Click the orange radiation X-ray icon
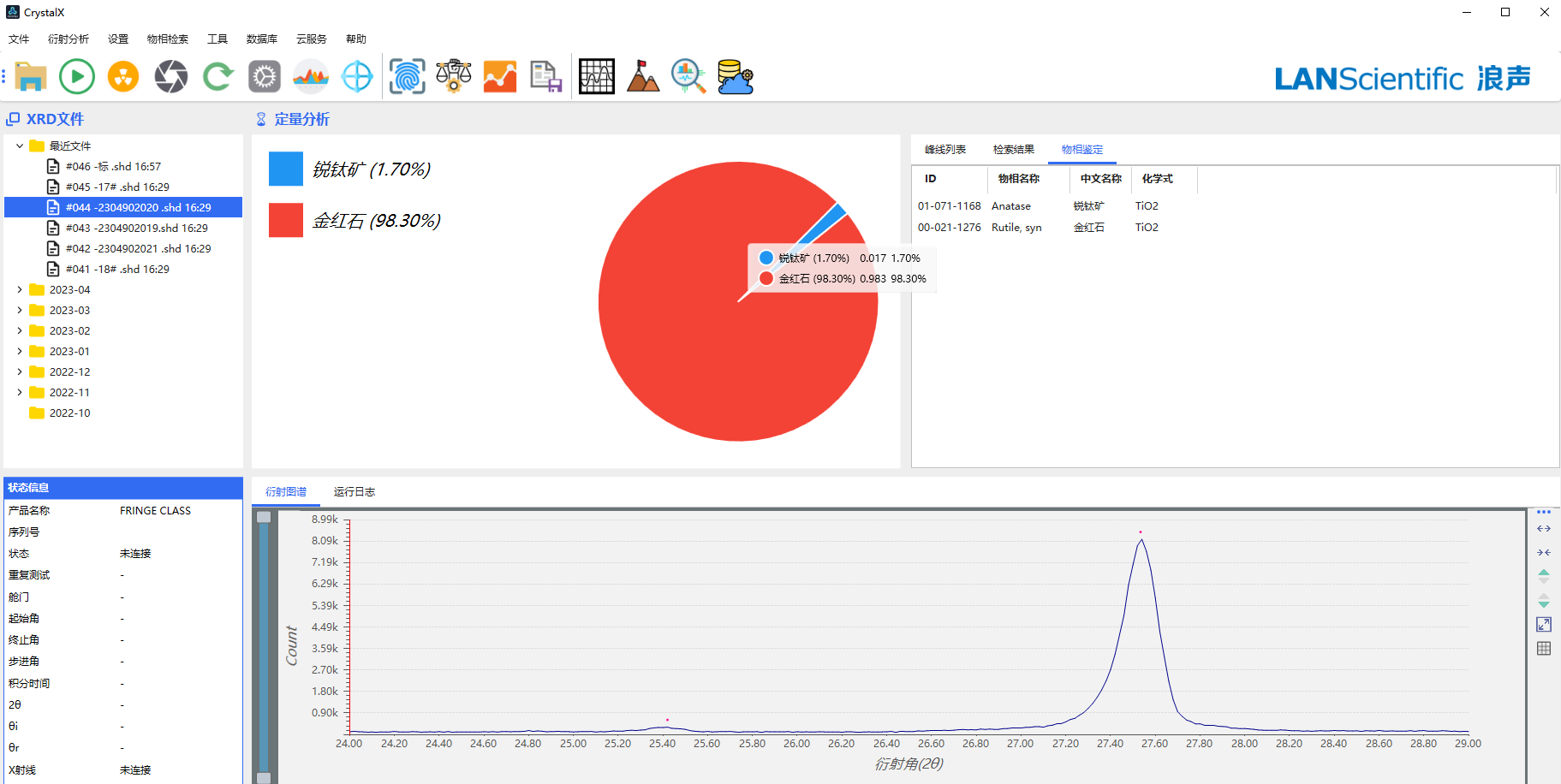Image resolution: width=1561 pixels, height=784 pixels. pos(123,77)
